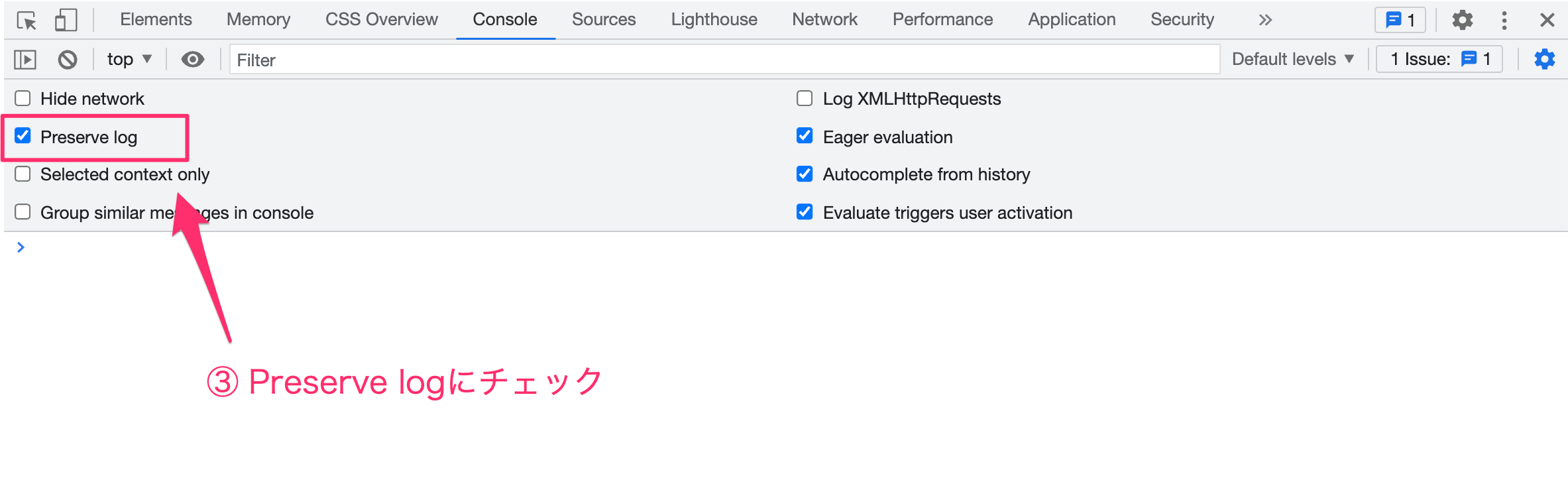Open the top JavaScript context dropdown

tap(129, 60)
